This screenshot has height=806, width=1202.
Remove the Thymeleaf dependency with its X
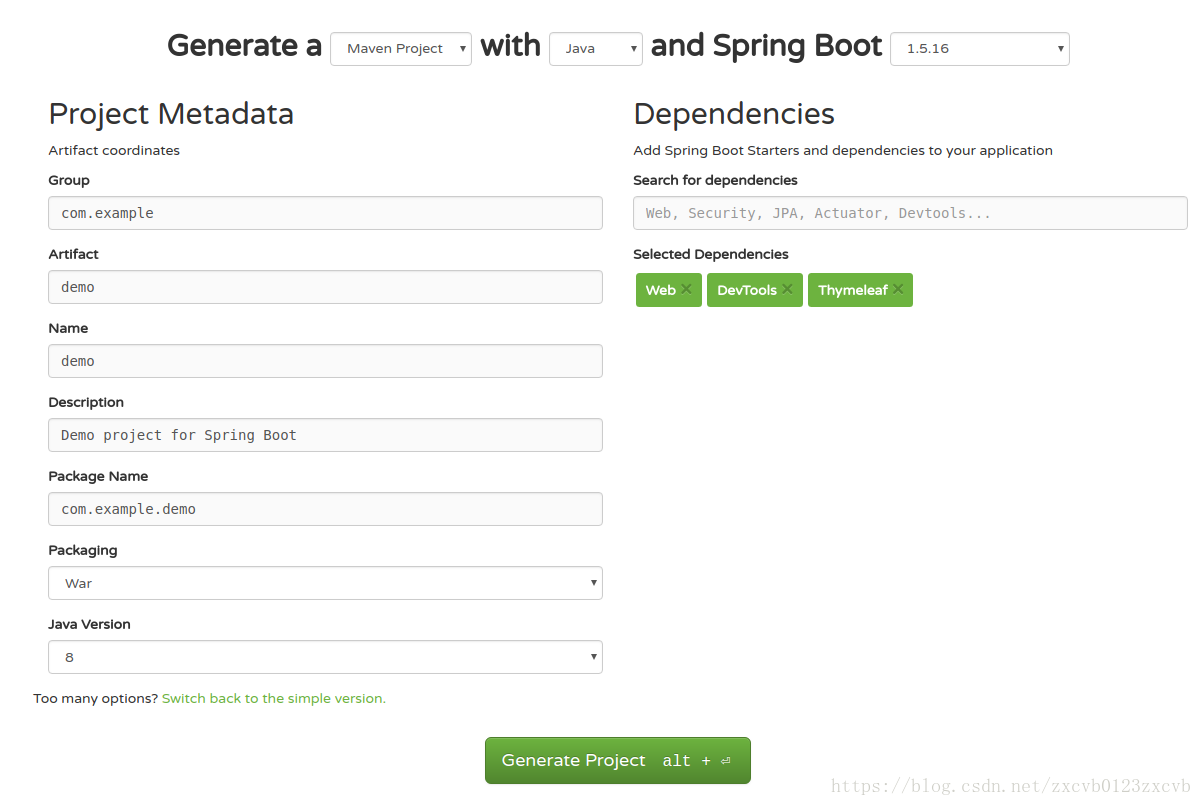(898, 290)
